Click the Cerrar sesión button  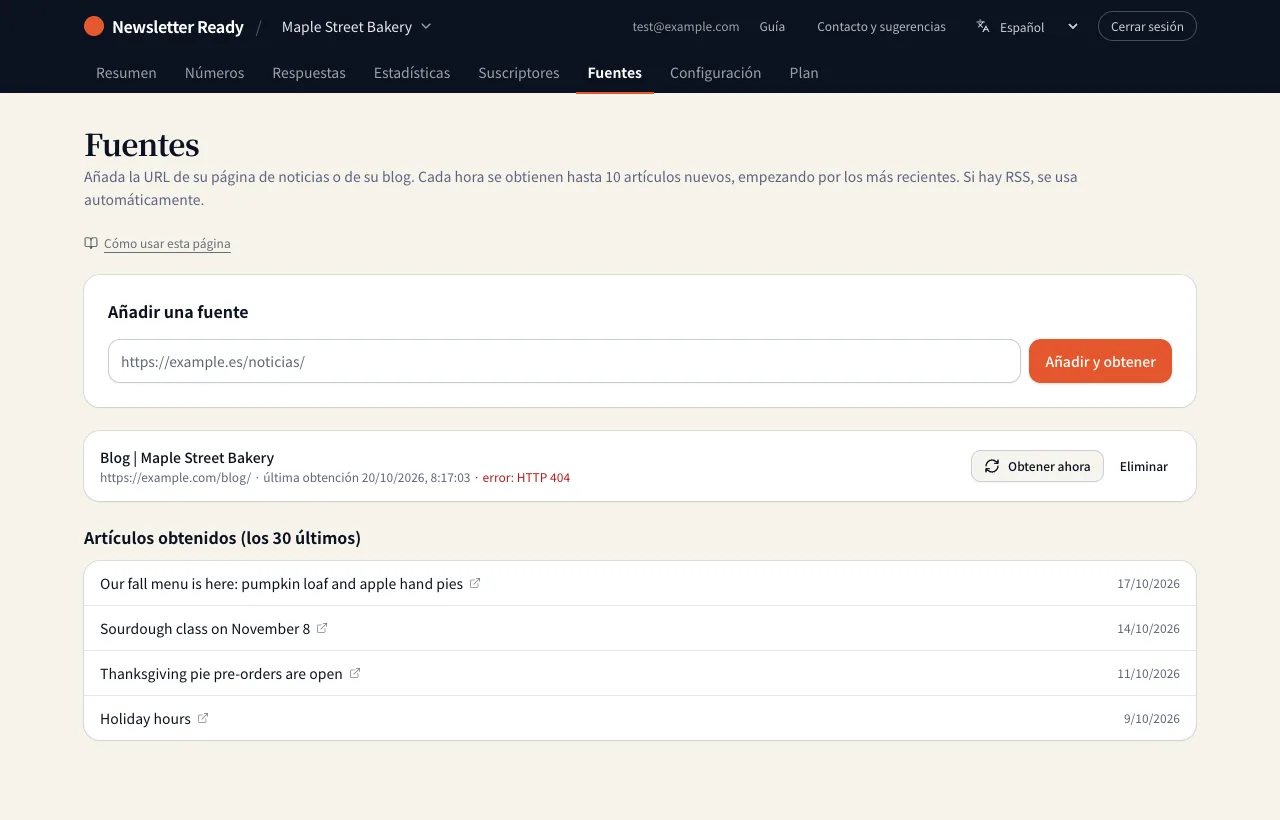(1147, 26)
